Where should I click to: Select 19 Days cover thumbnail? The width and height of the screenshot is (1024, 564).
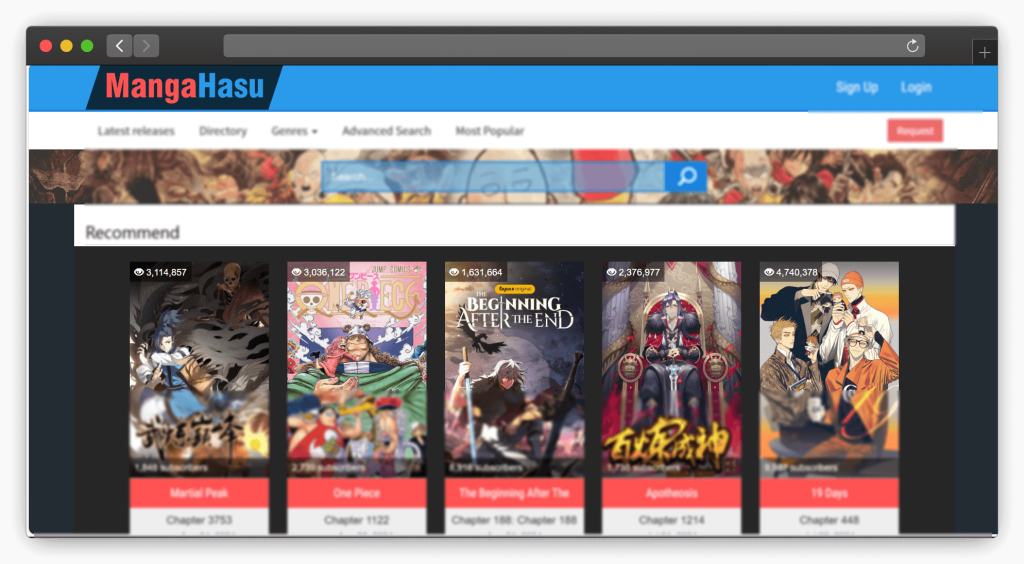pos(829,369)
